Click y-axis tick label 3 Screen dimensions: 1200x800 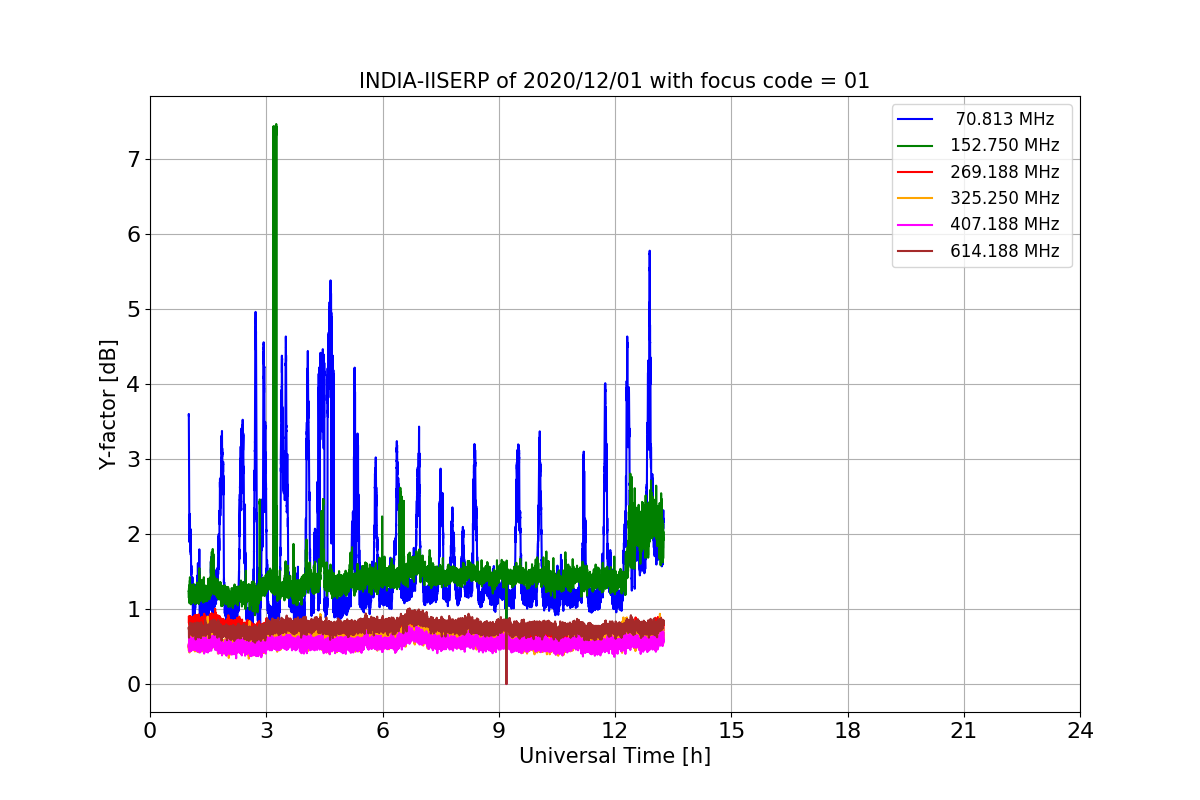(134, 459)
